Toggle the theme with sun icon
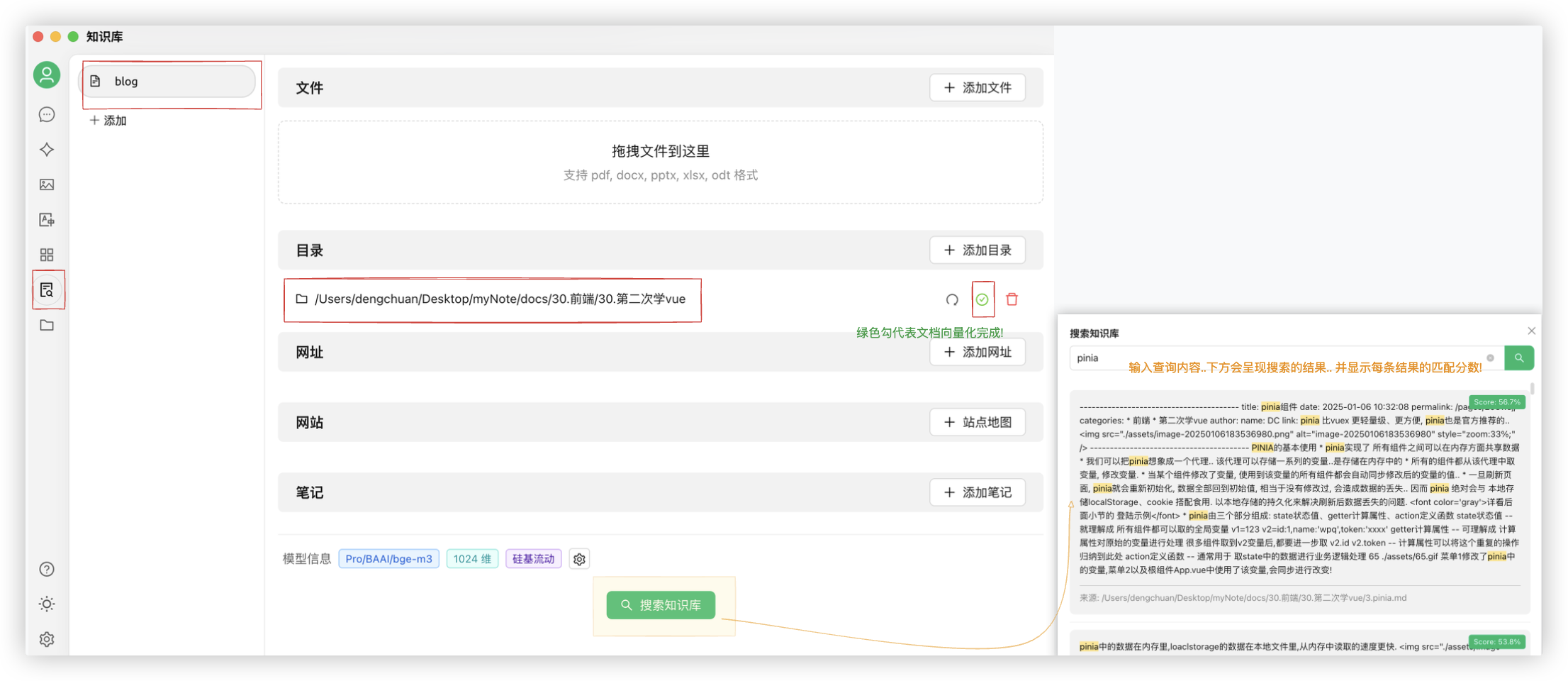Viewport: 1568px width, 681px height. point(47,604)
